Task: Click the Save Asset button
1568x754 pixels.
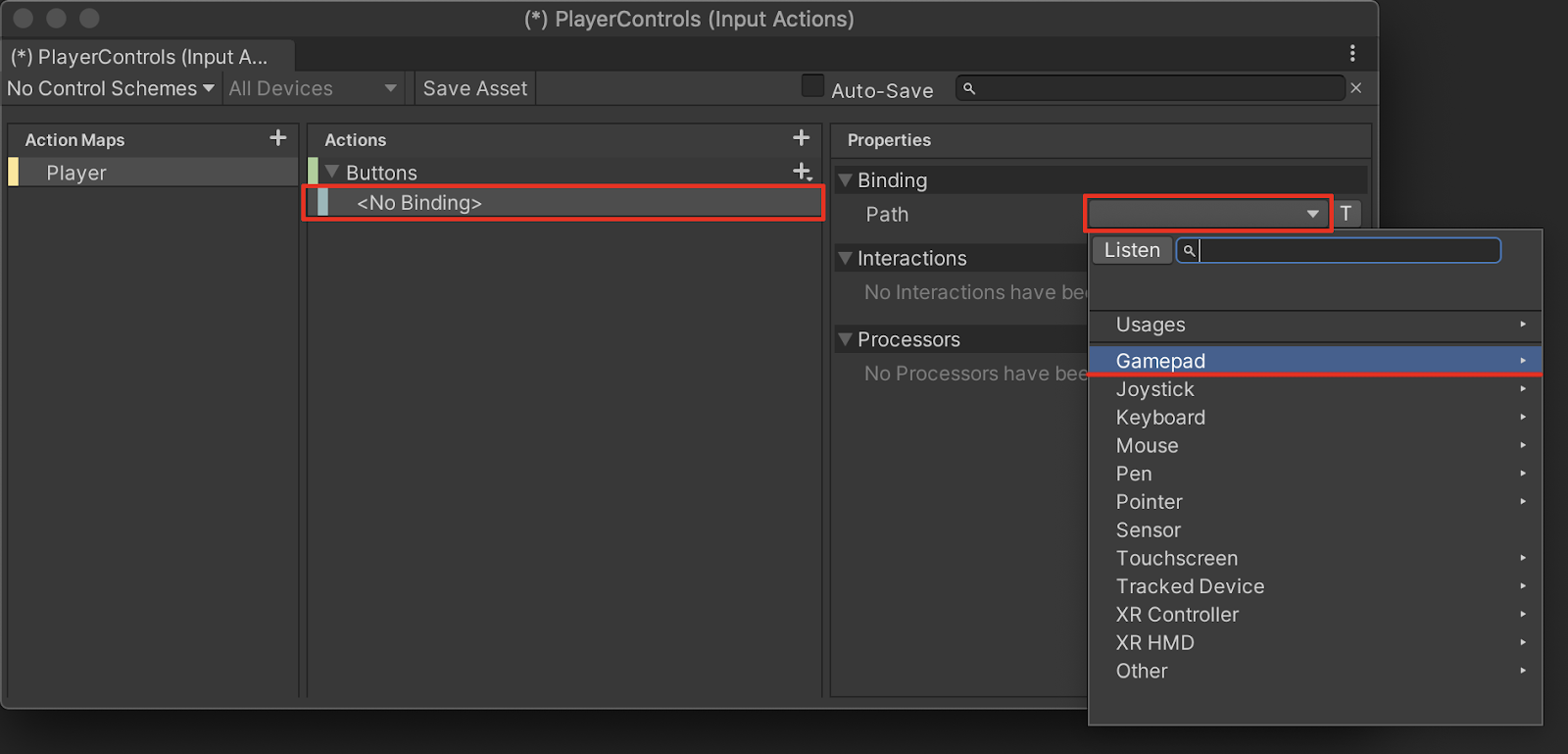Action: (x=475, y=88)
